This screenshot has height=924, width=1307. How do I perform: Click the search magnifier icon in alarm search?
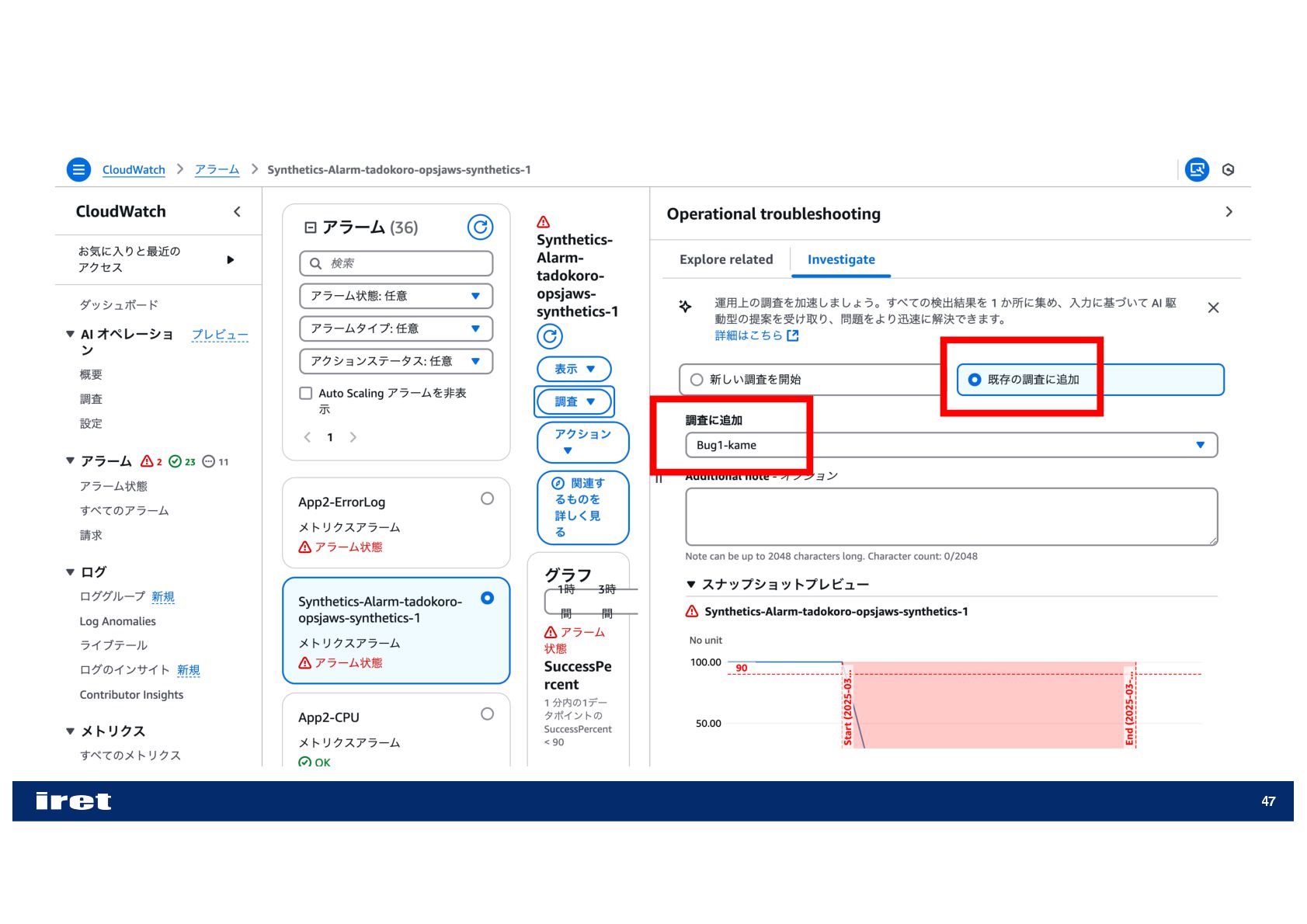coord(315,263)
